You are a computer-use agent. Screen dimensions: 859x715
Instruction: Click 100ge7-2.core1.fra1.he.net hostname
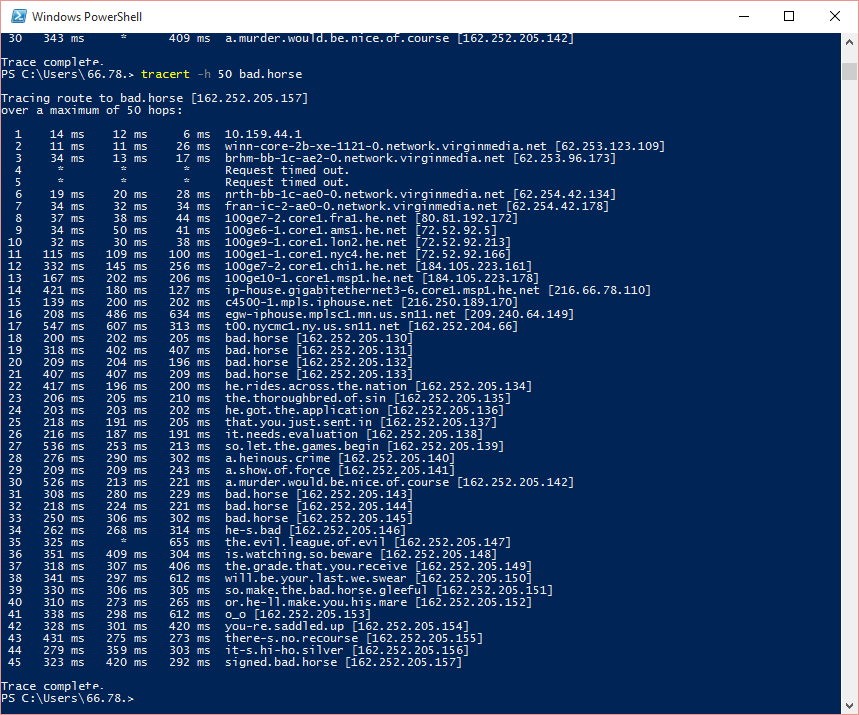click(316, 219)
